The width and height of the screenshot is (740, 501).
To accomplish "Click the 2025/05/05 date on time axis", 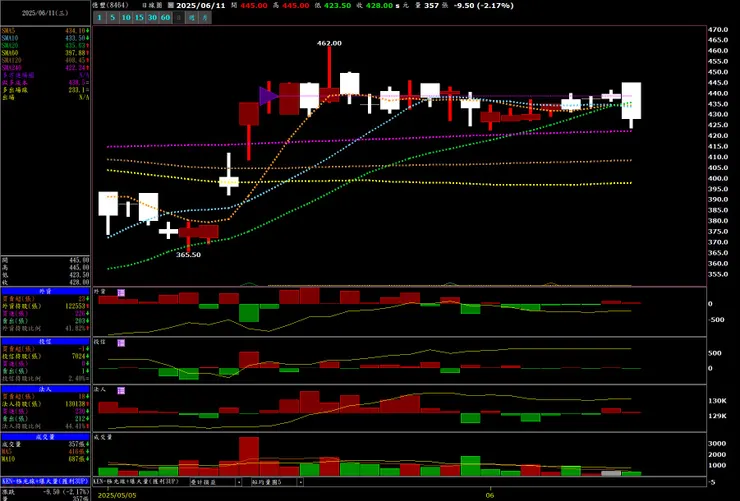I will click(x=117, y=495).
